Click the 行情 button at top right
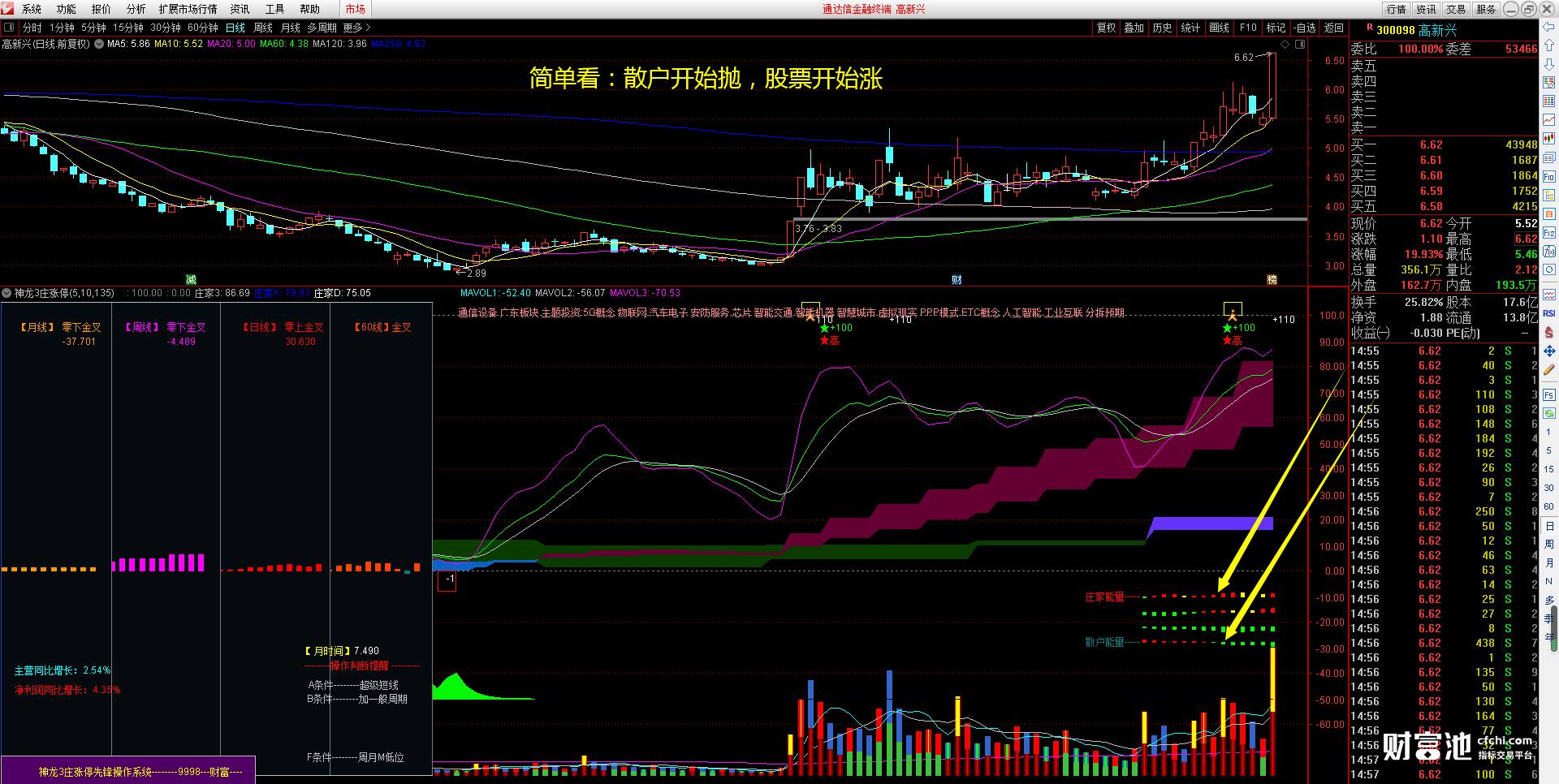The height and width of the screenshot is (784, 1559). pos(1397,9)
